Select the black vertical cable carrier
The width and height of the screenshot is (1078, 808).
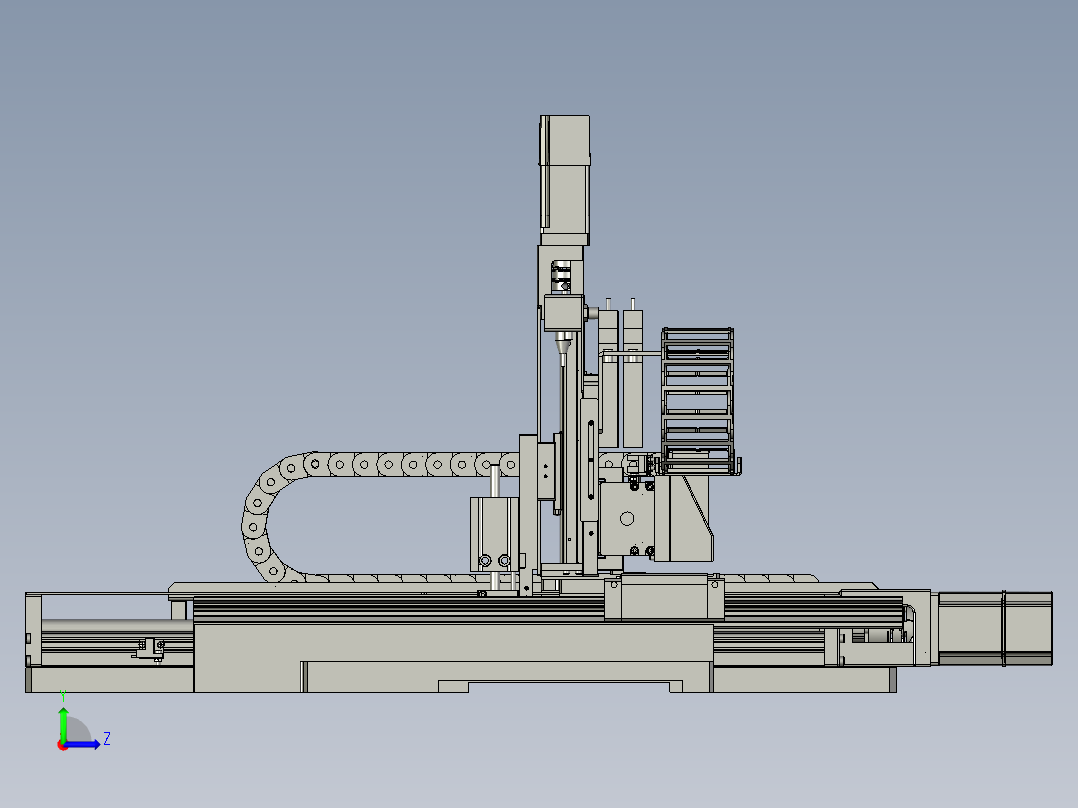tap(697, 401)
